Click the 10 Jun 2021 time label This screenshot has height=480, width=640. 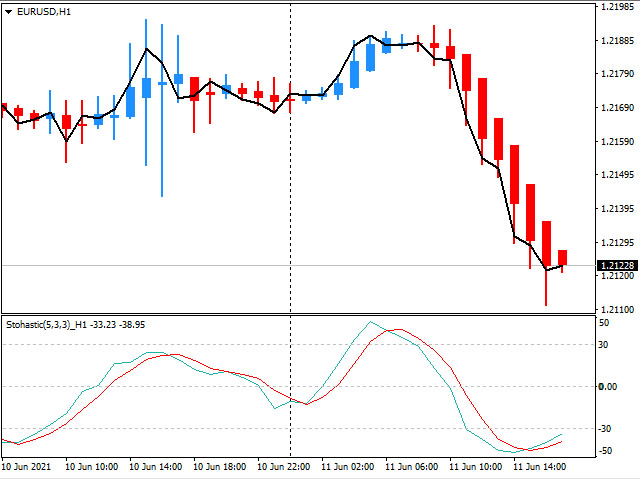[x=27, y=467]
